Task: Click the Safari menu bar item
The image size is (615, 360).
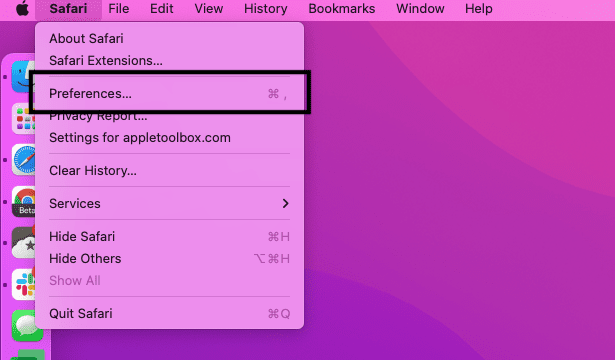Action: 68,9
